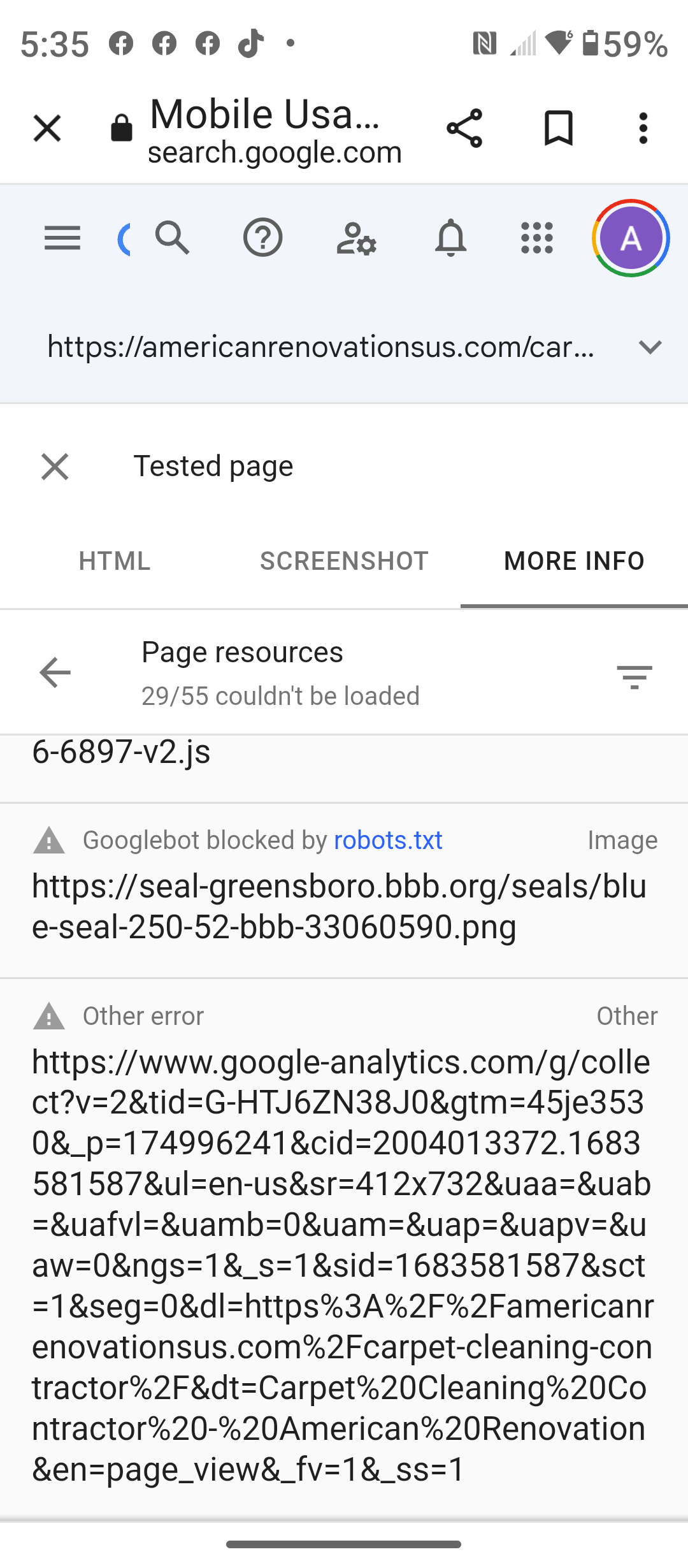Share this page via share icon

[464, 128]
